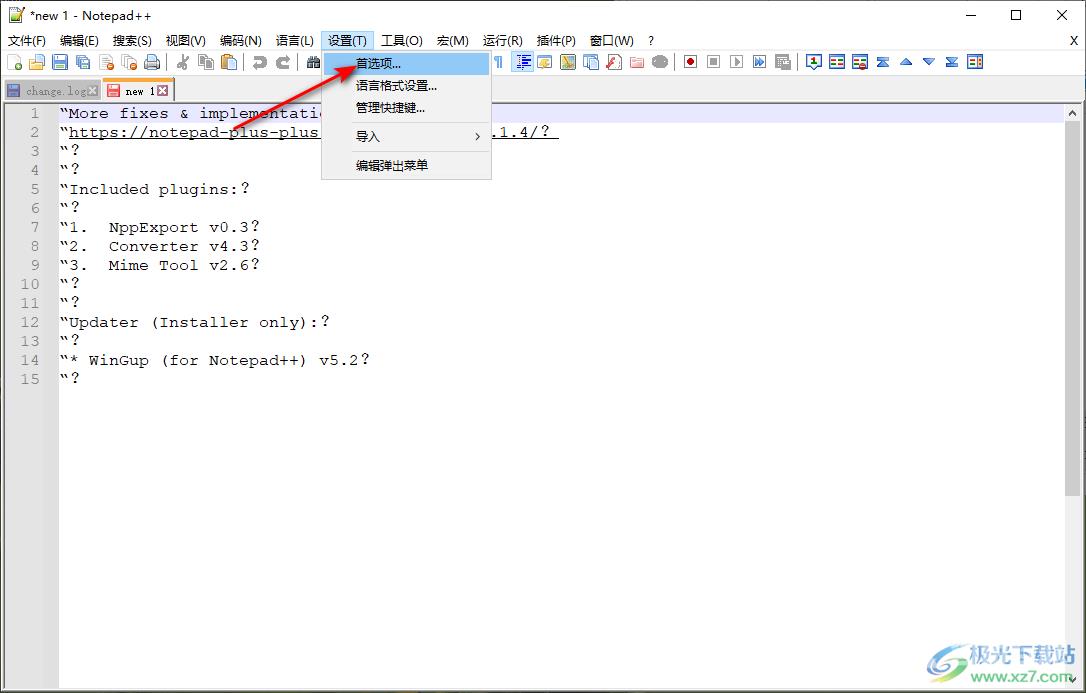Redo the edit using the toolbar arrow
The height and width of the screenshot is (693, 1086).
pos(283,62)
